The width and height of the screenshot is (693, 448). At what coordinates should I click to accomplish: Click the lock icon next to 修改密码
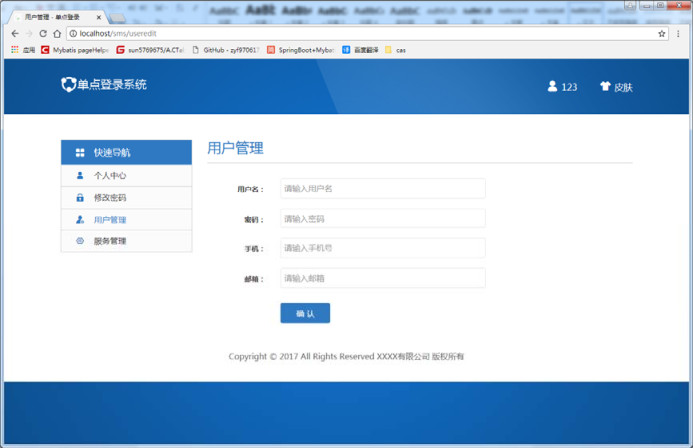(80, 198)
